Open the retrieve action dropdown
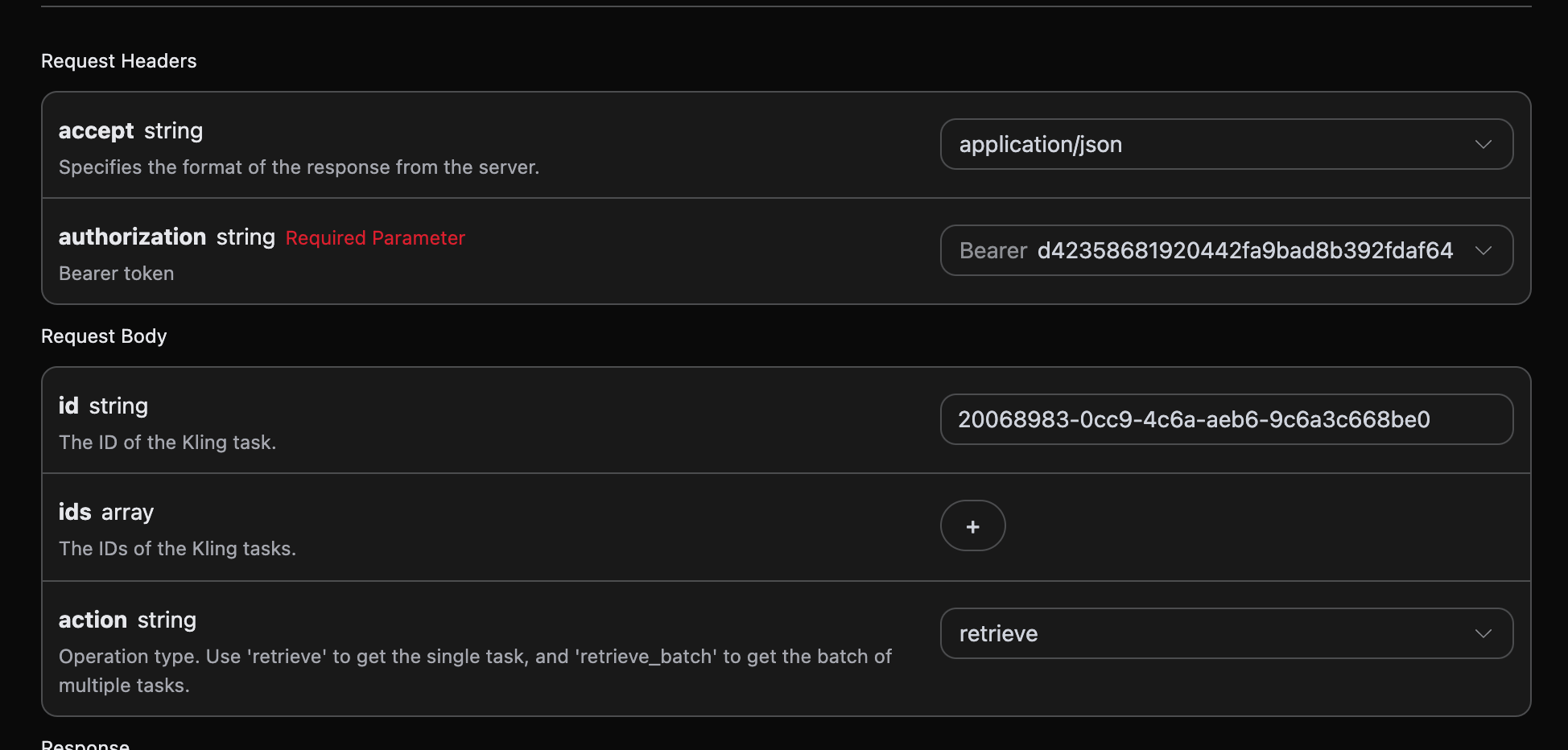The image size is (1568, 750). [x=1207, y=634]
